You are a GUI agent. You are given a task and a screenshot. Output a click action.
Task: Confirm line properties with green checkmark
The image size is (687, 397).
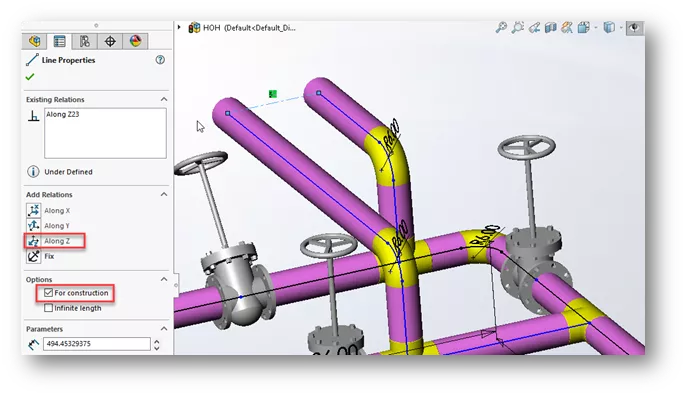click(x=30, y=77)
